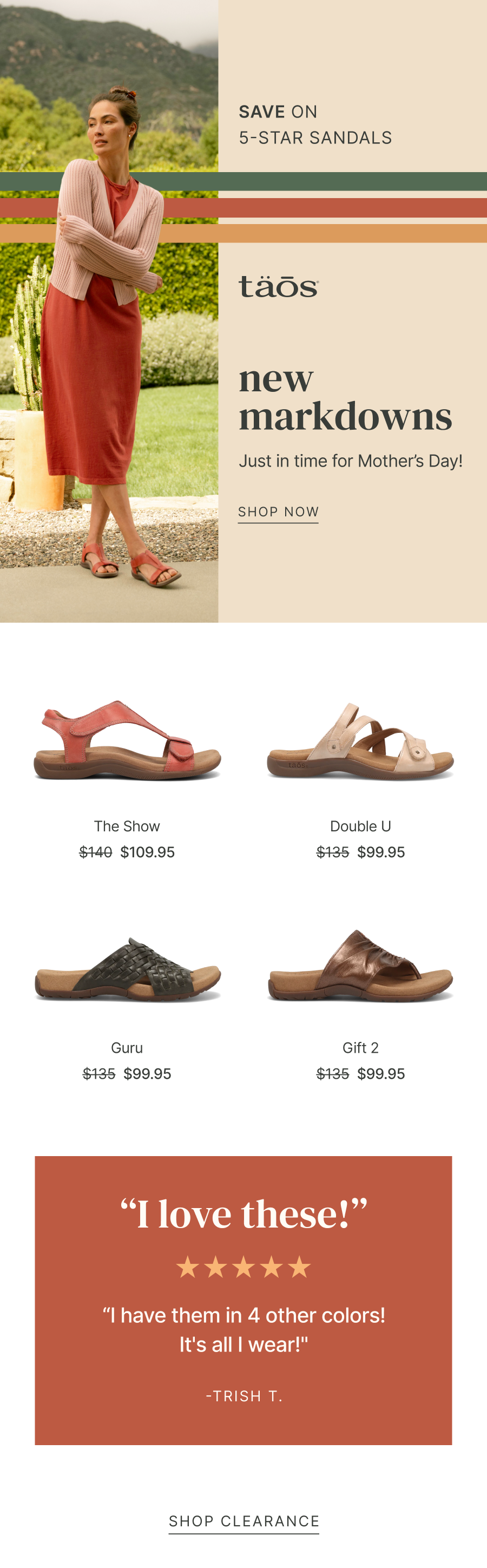Click the first star in the review
This screenshot has width=487, height=1568.
(187, 1267)
